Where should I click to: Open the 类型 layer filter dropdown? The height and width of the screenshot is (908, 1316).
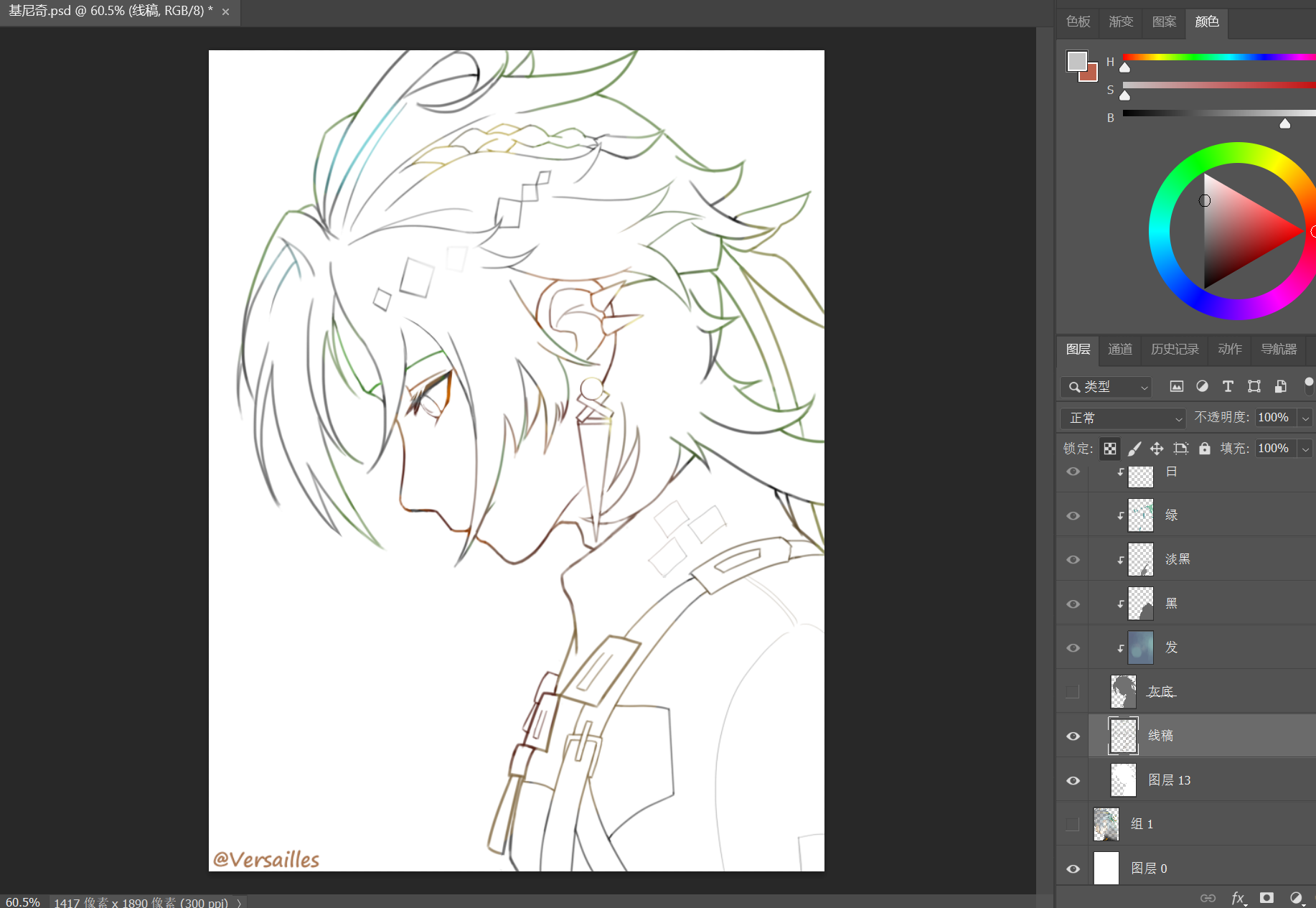tap(1106, 387)
